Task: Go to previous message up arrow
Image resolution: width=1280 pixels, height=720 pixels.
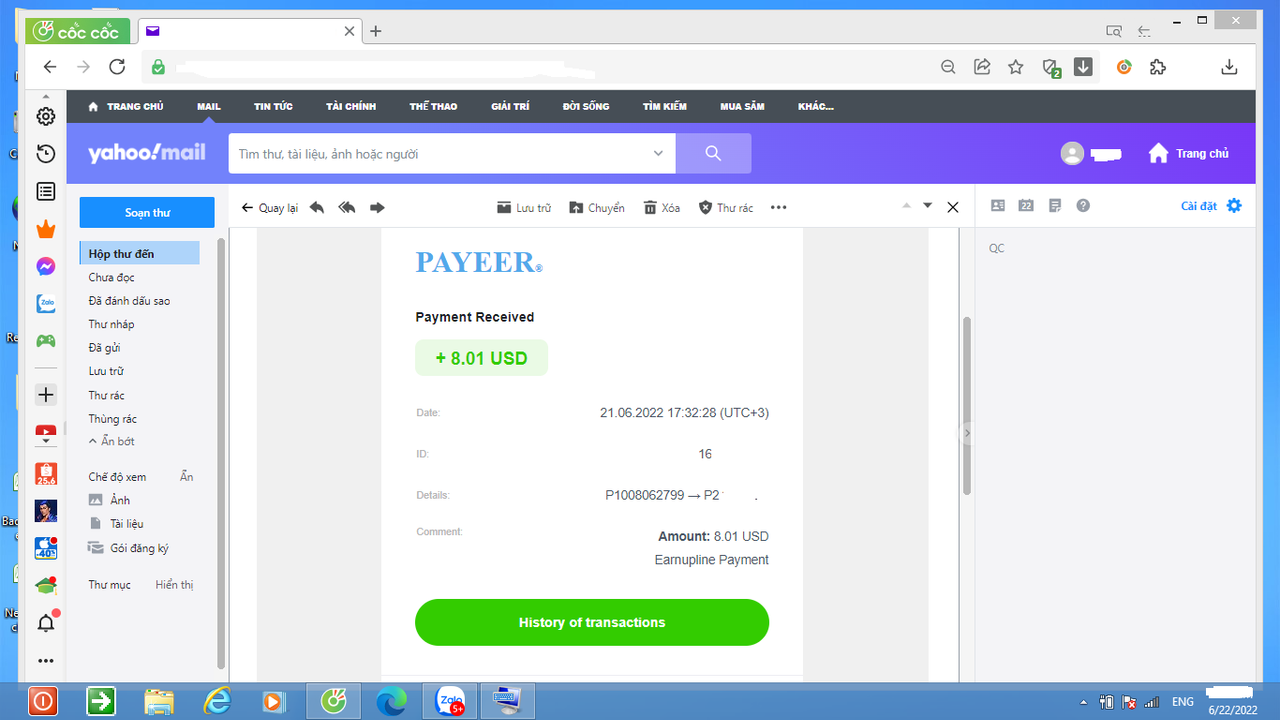Action: click(x=907, y=205)
